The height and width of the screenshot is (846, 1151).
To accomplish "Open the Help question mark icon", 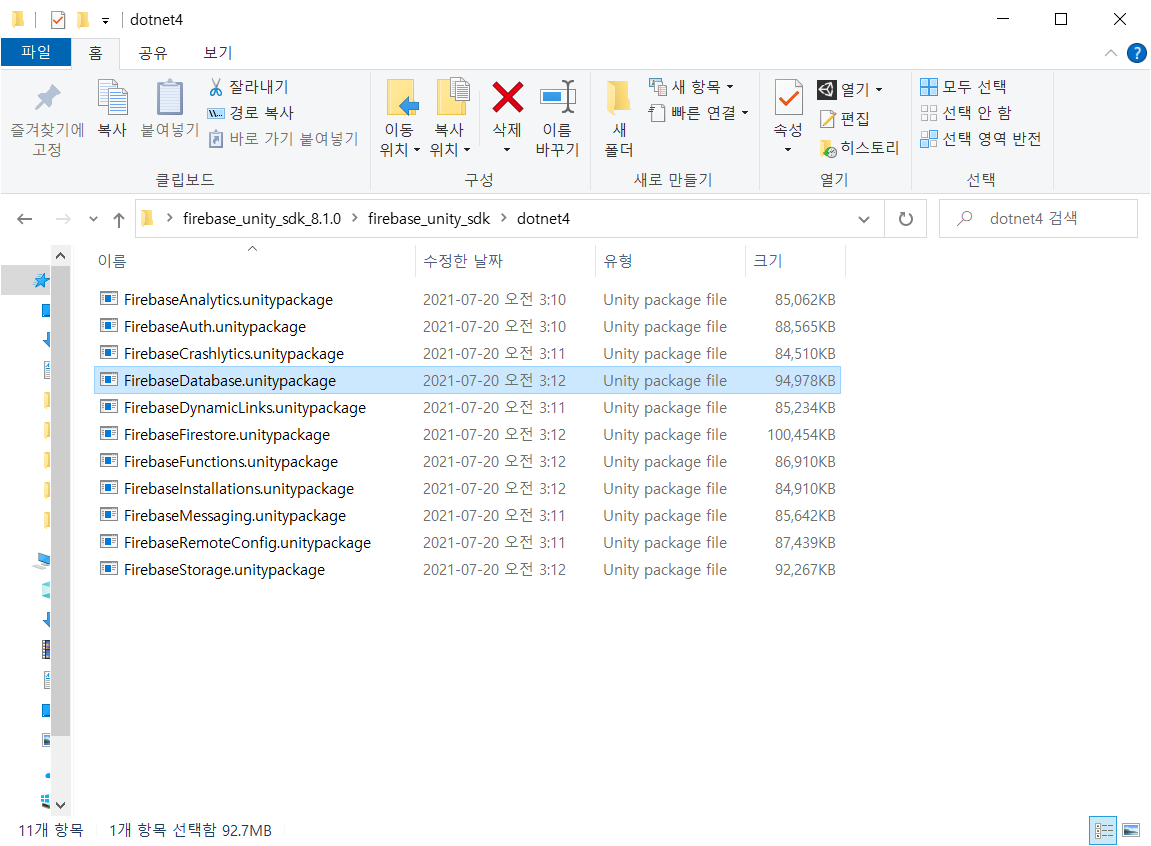I will (1136, 53).
